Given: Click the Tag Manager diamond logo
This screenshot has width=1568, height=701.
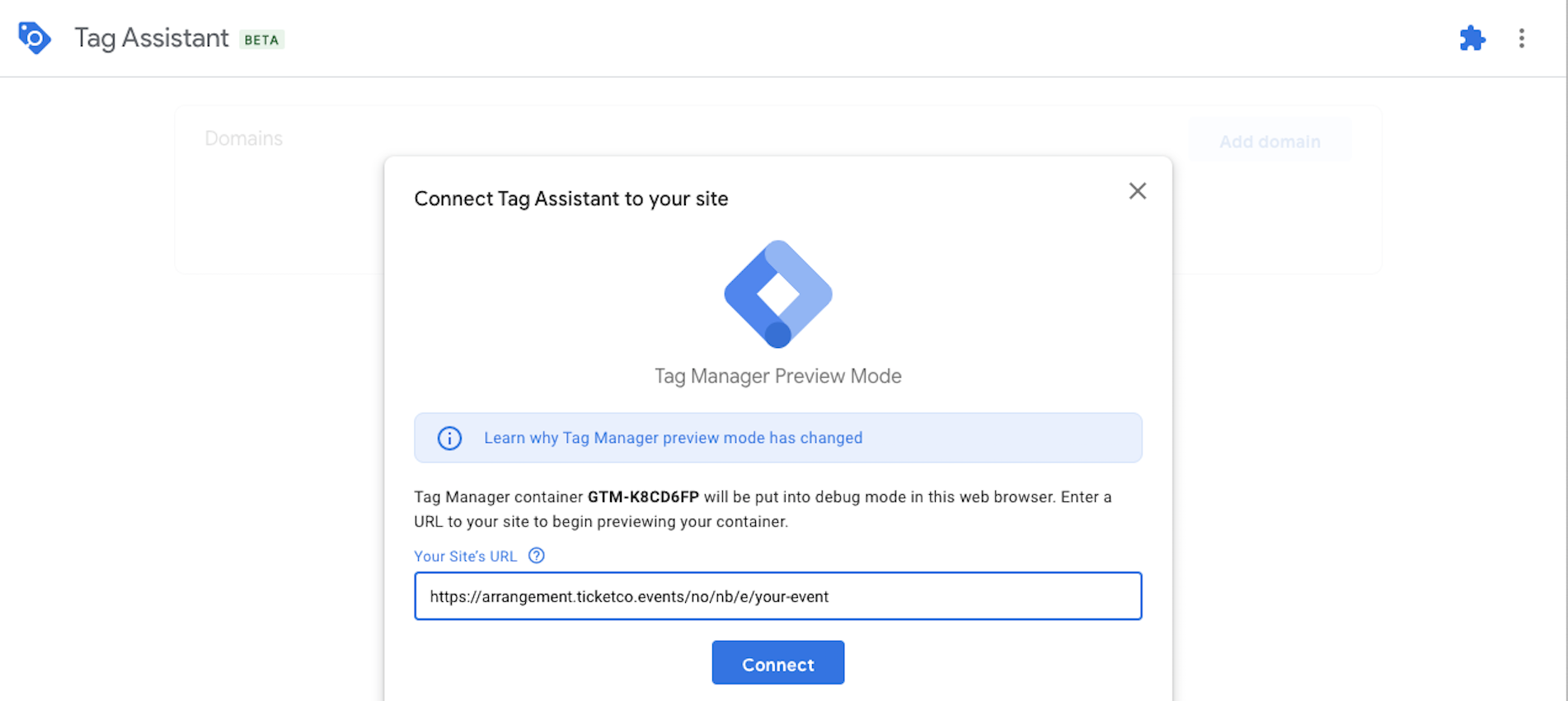Looking at the screenshot, I should point(778,294).
